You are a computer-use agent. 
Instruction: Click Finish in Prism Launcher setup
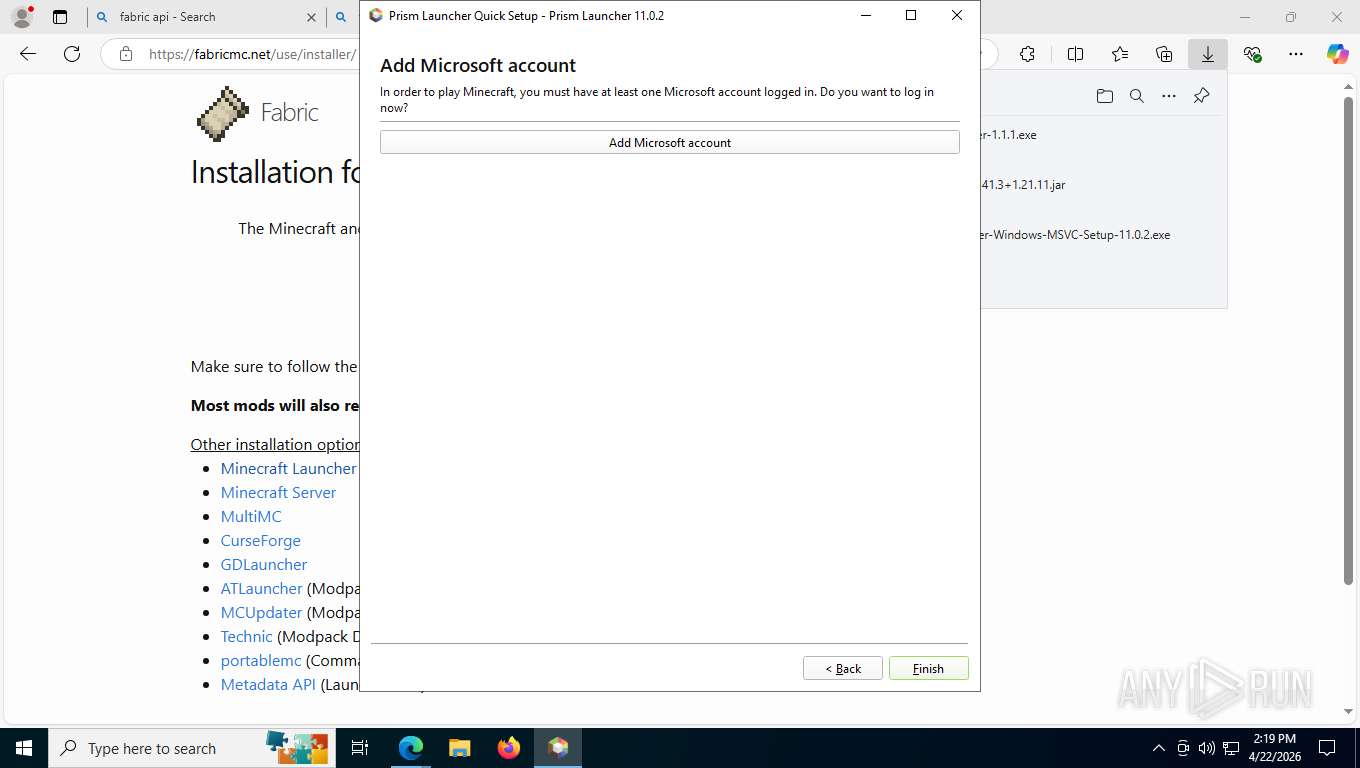(928, 668)
